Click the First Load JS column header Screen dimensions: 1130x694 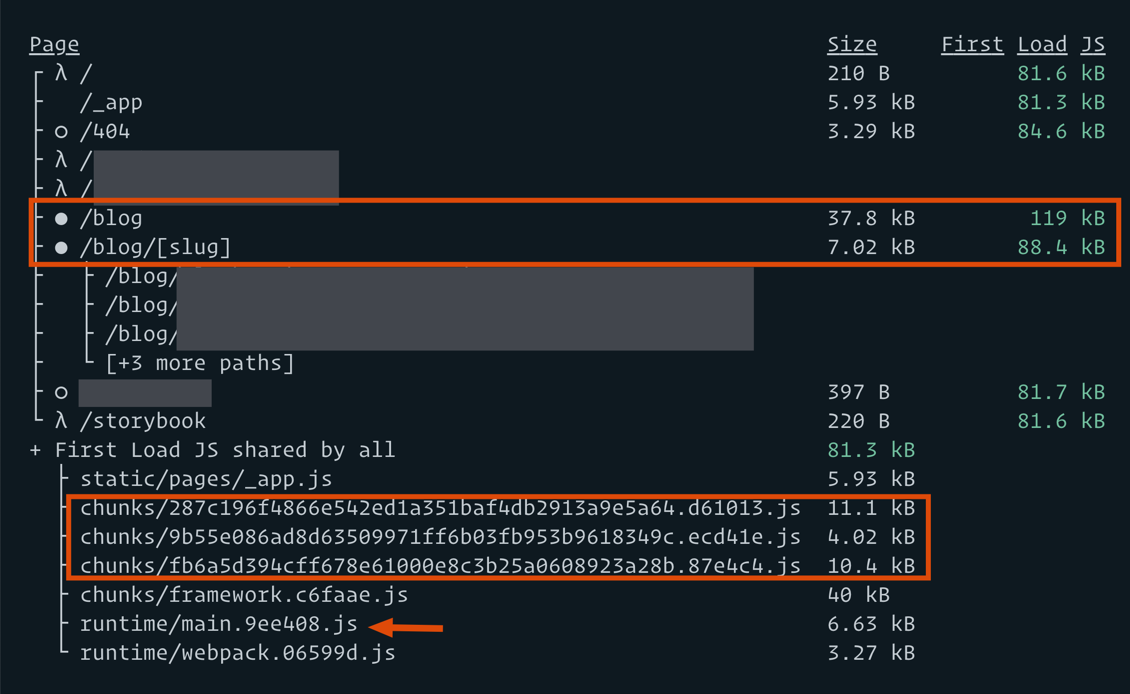pos(1022,44)
